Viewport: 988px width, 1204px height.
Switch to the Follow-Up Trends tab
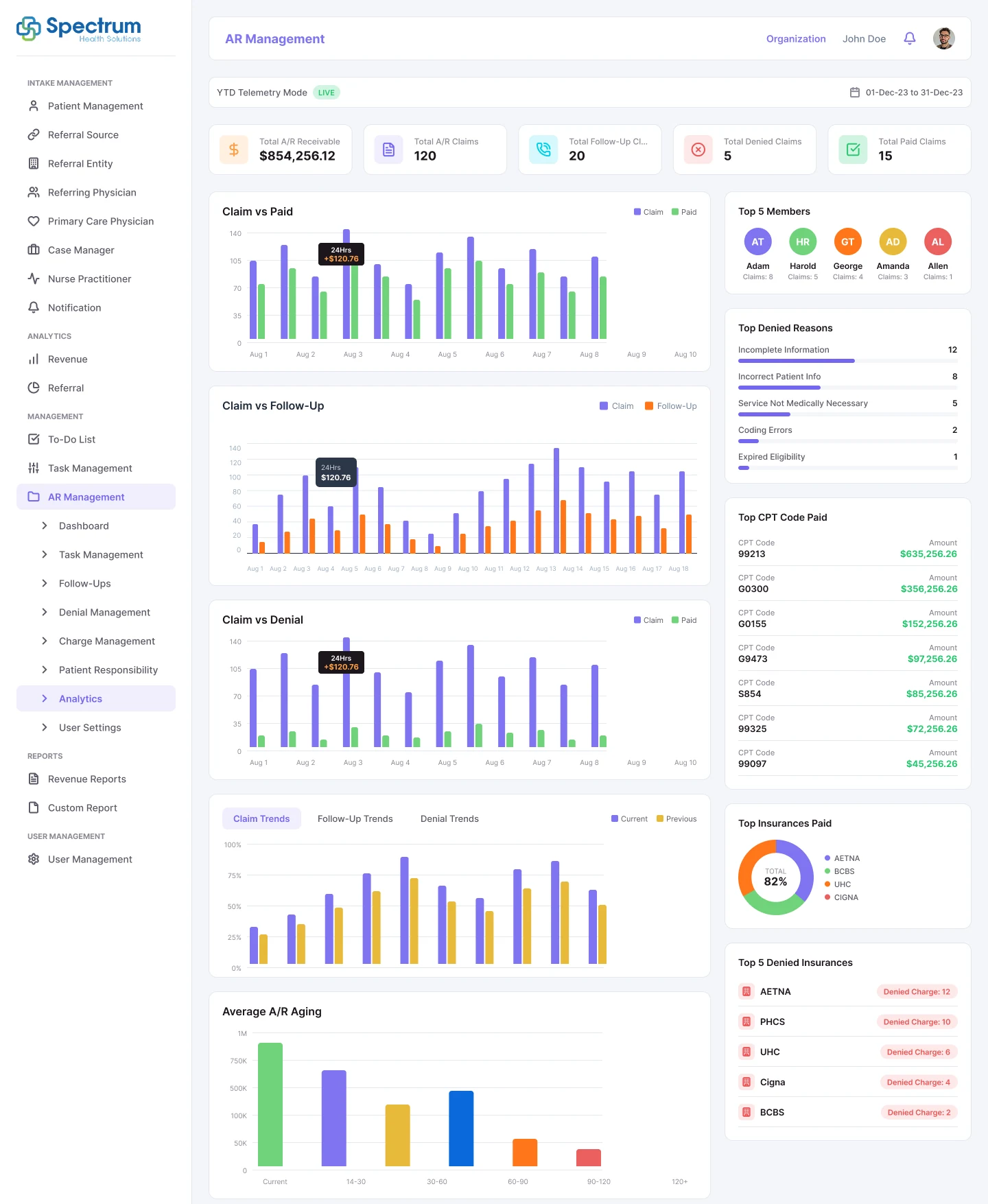click(x=355, y=818)
